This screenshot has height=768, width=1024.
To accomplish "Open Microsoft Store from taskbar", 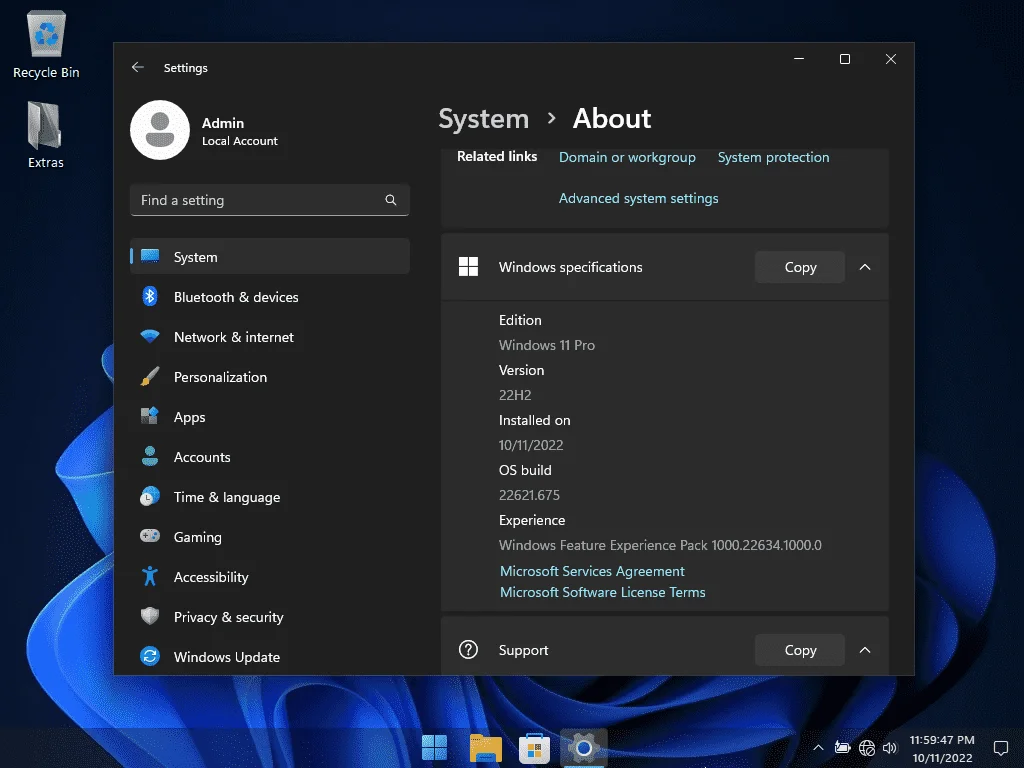I will 534,748.
